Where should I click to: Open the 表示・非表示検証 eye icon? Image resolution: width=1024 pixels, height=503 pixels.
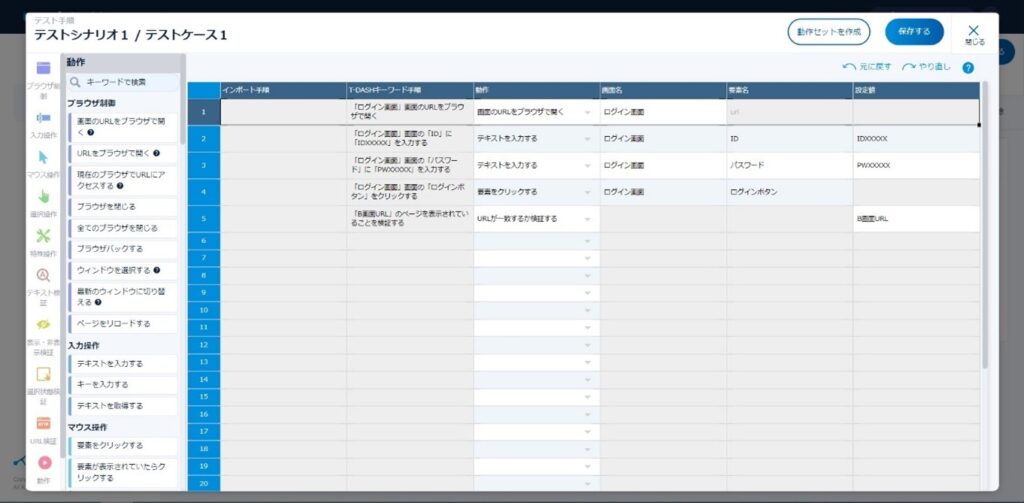click(43, 324)
